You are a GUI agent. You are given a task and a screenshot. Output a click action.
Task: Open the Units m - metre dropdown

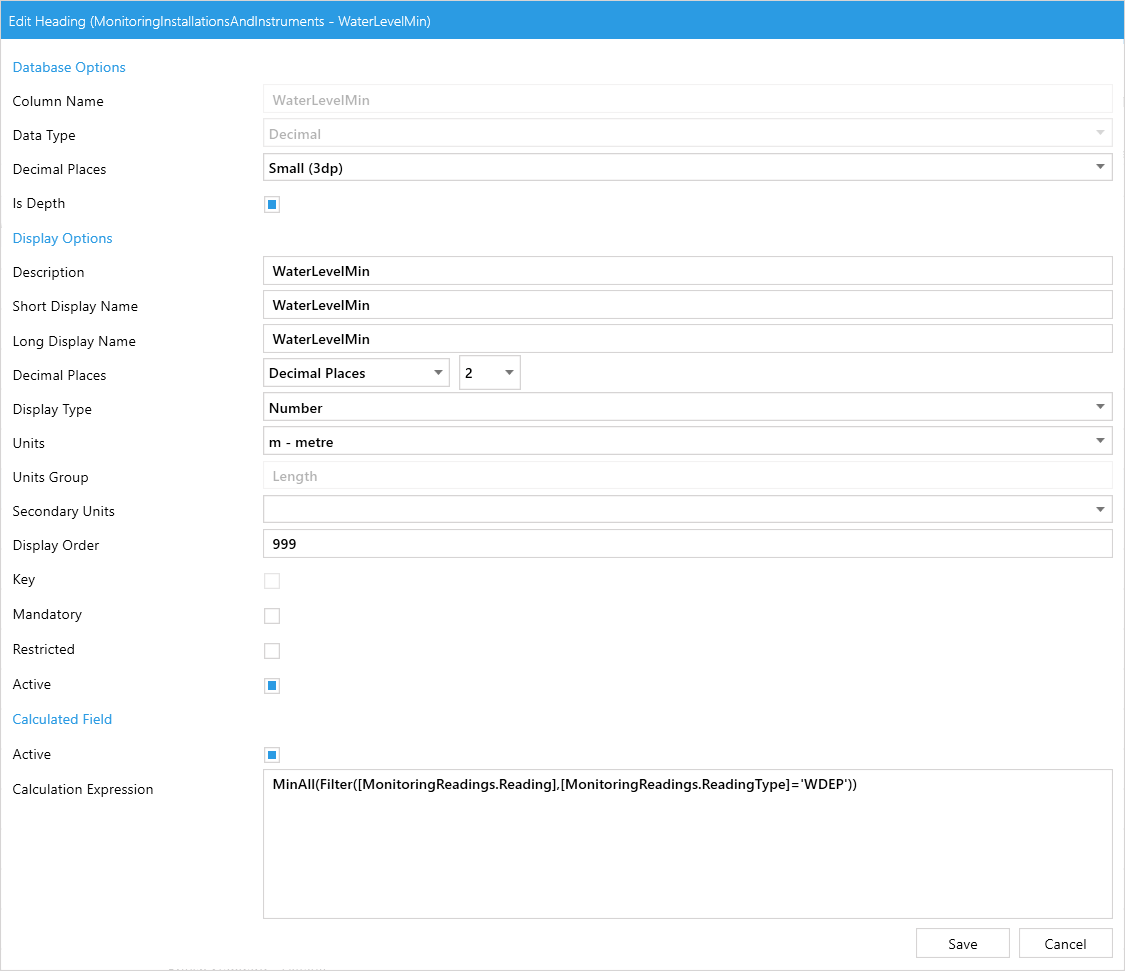point(687,441)
